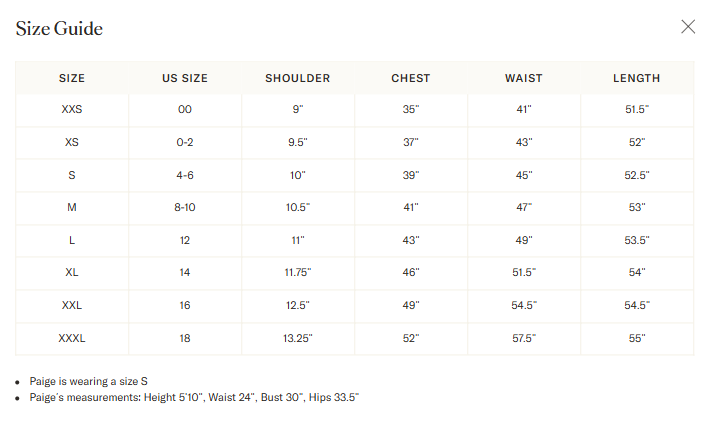Screen dimensions: 711x422
Task: Select the XXXL size row label
Action: (72, 338)
